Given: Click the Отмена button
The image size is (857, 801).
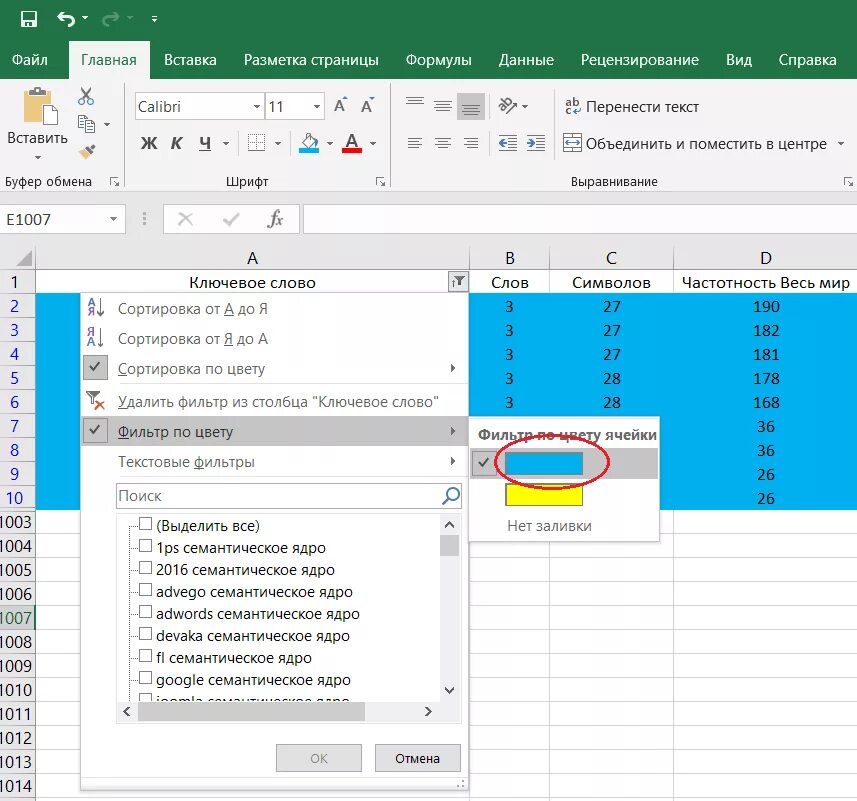Looking at the screenshot, I should coord(418,758).
